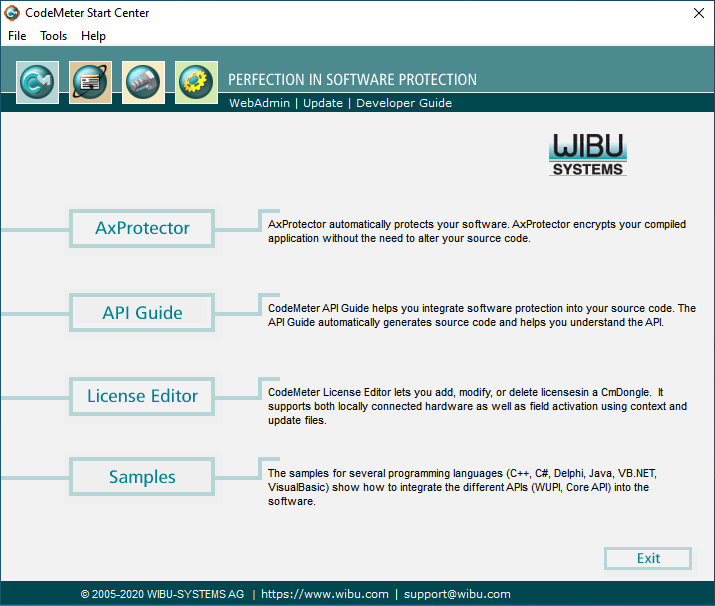This screenshot has height=606, width=715.
Task: Click the support@wibu.com email link
Action: click(x=457, y=594)
